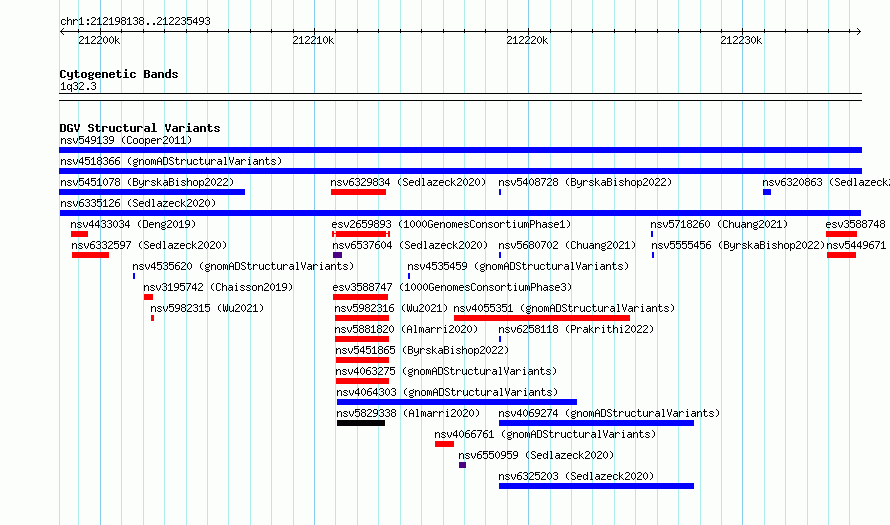Click nsv4433034 (Deng2019) label
This screenshot has height=525, width=890.
(133, 224)
